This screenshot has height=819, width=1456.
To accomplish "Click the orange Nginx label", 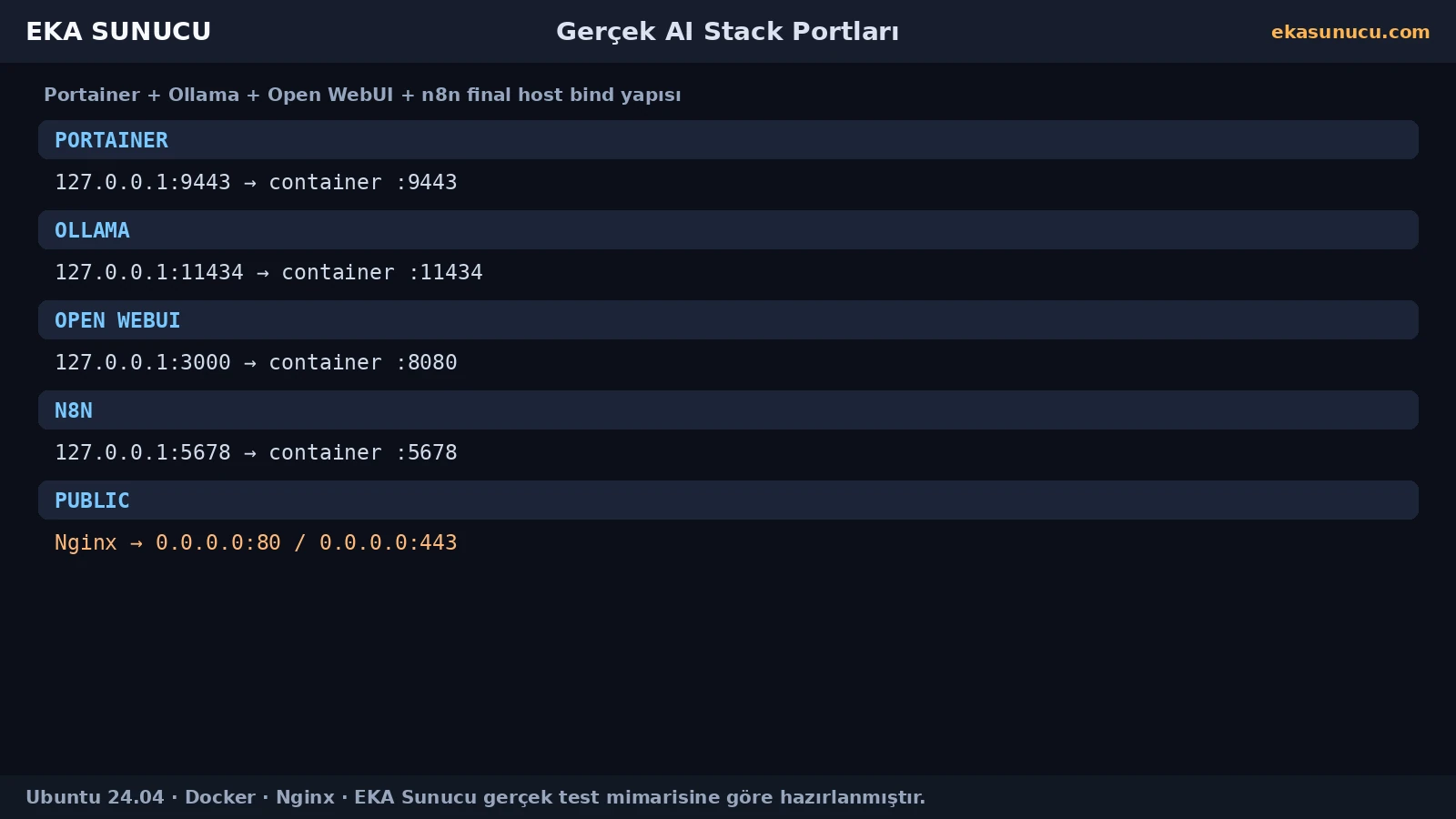I will click(x=86, y=543).
